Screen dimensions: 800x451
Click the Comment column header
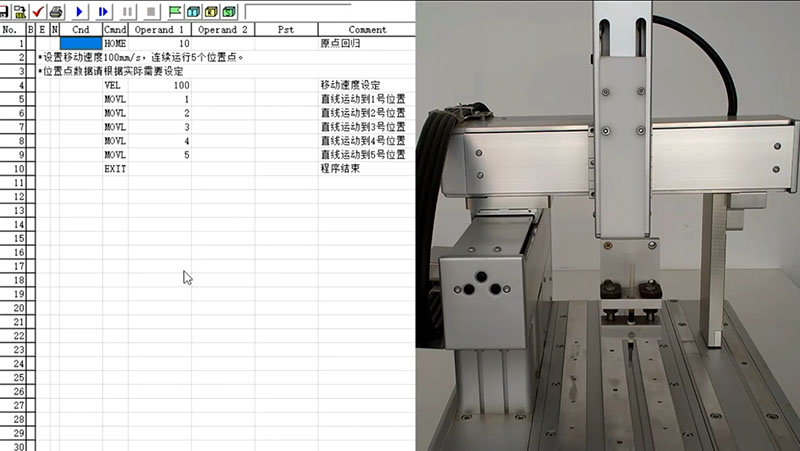click(366, 30)
